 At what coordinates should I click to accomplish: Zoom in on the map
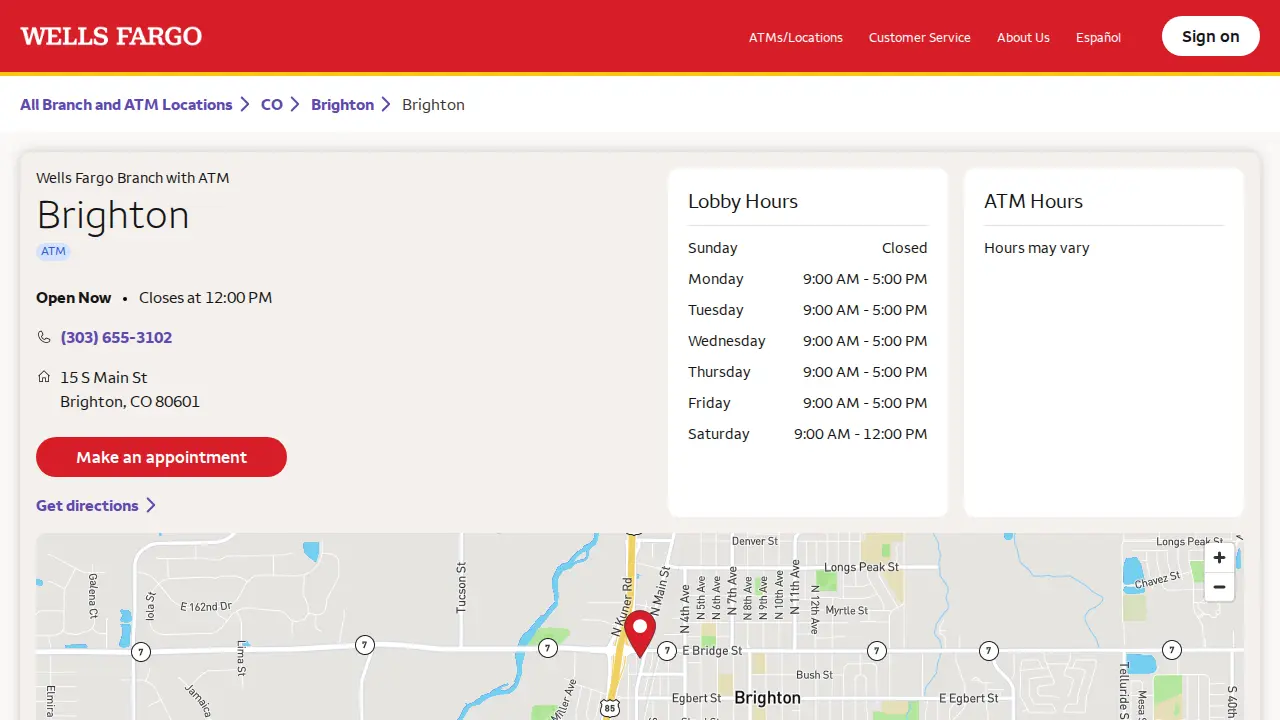click(x=1219, y=558)
